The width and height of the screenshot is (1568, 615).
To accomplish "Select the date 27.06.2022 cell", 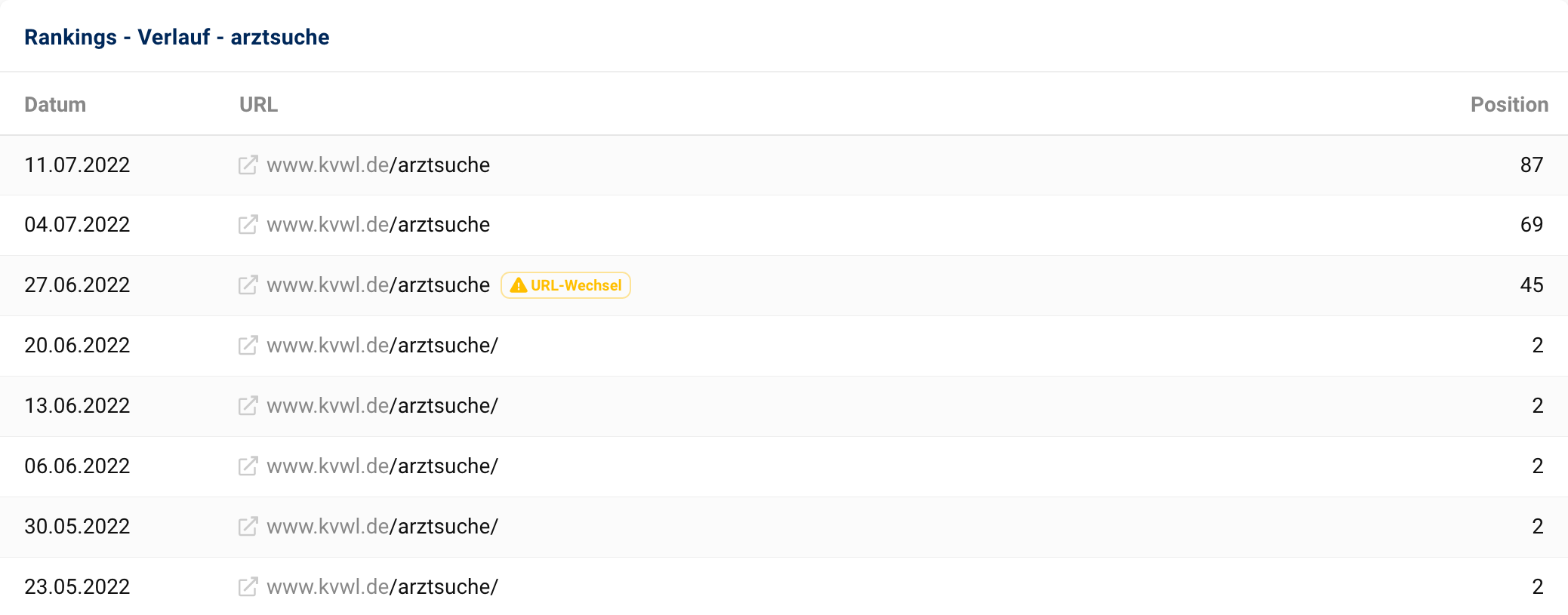I will point(77,285).
